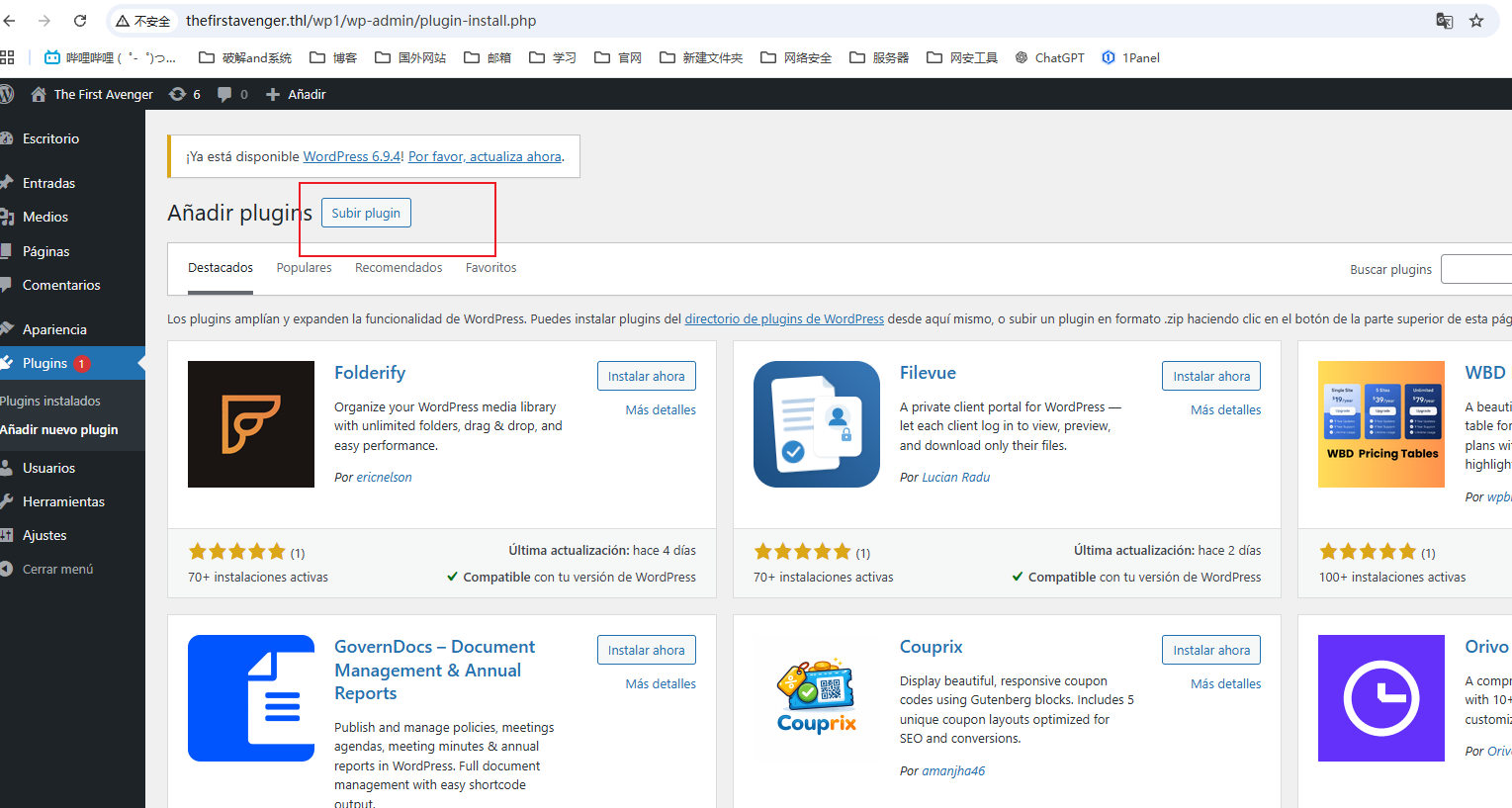The height and width of the screenshot is (808, 1512).
Task: Open the directorio de plugins de WordPress link
Action: click(x=784, y=318)
